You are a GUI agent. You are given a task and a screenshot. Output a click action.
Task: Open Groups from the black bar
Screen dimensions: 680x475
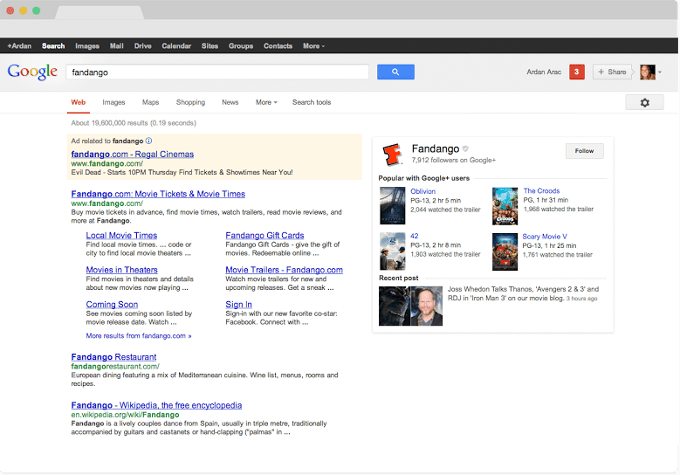click(241, 46)
